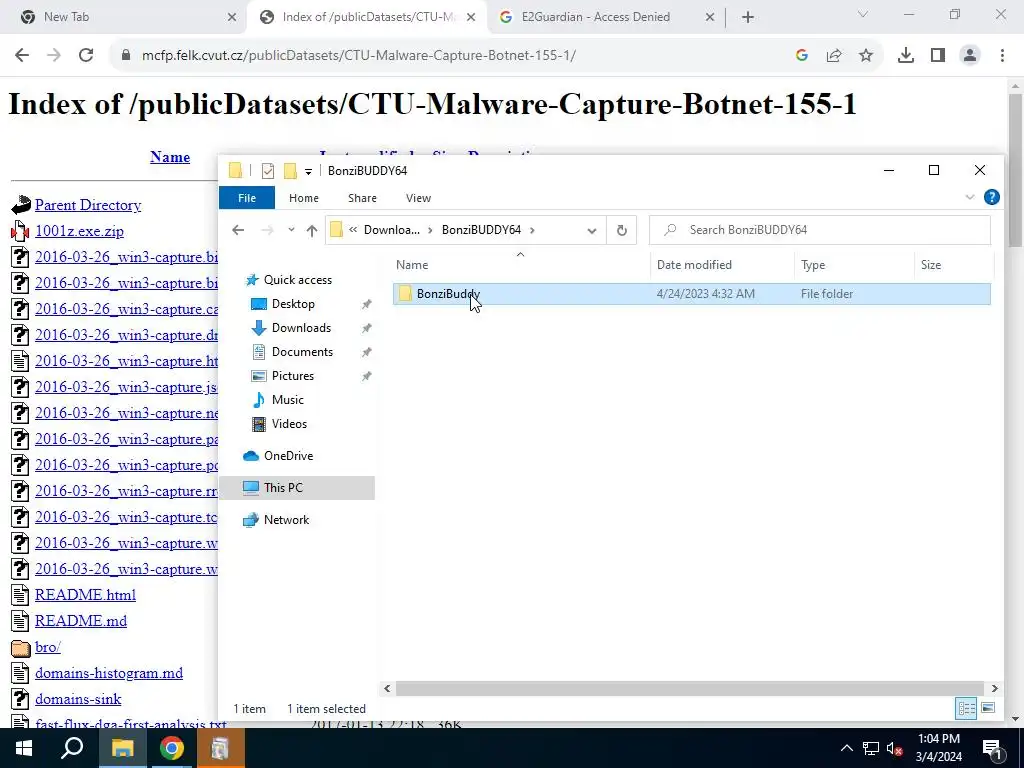Screen dimensions: 1024x768
Task: Open README.html link
Action: point(86,595)
